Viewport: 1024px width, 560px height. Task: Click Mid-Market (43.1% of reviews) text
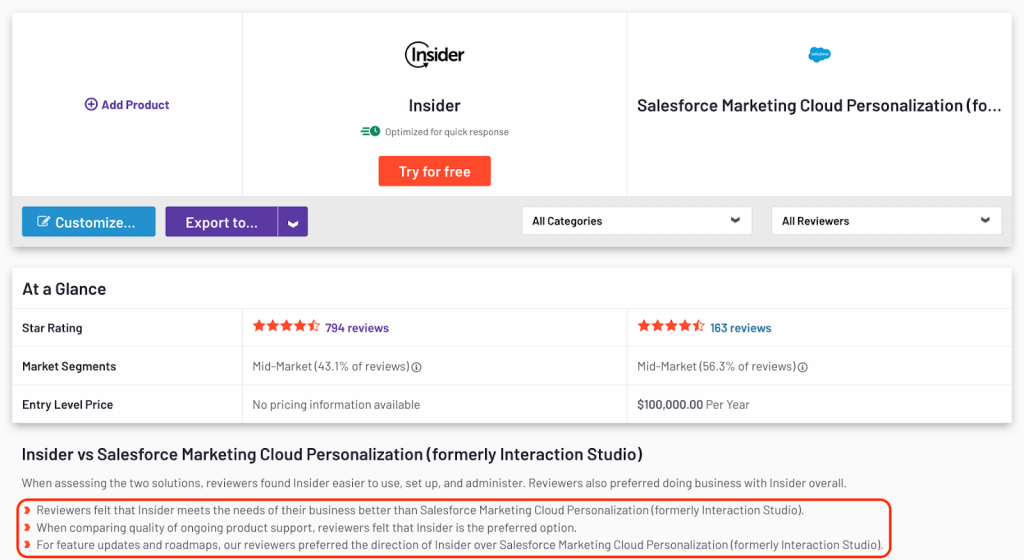(x=331, y=366)
